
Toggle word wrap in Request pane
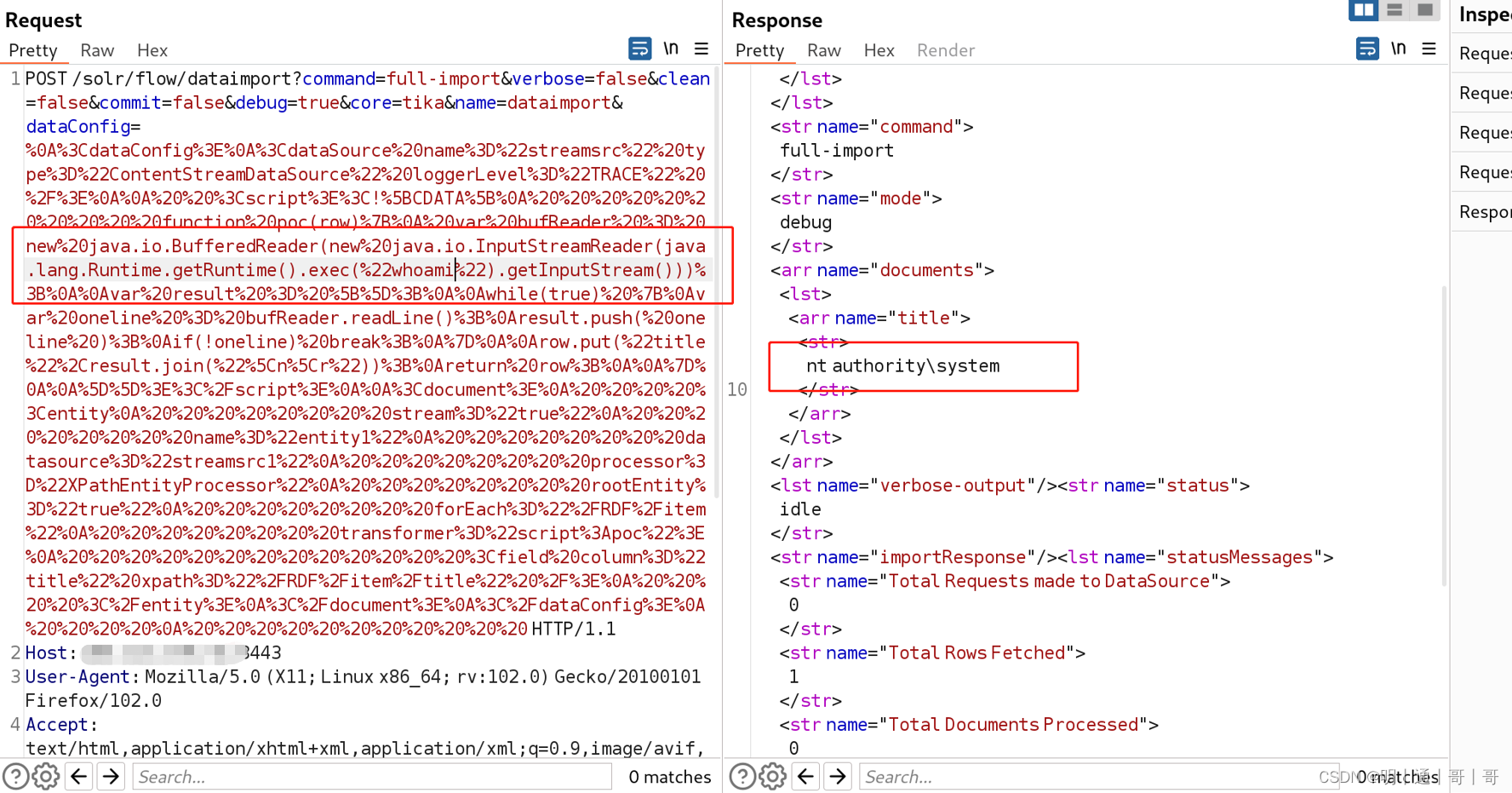tap(639, 49)
